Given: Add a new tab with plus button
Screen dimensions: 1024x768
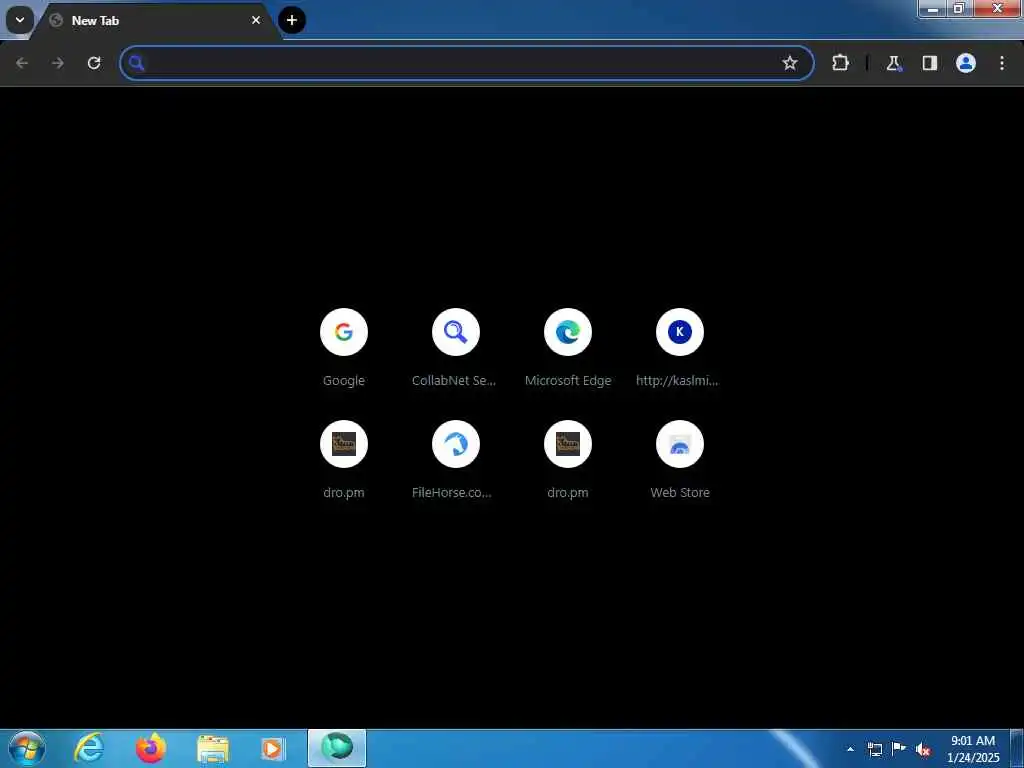Looking at the screenshot, I should 292,20.
